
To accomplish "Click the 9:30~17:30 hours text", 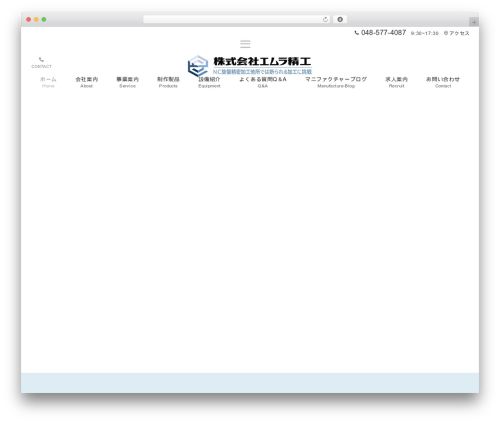I will (x=425, y=33).
